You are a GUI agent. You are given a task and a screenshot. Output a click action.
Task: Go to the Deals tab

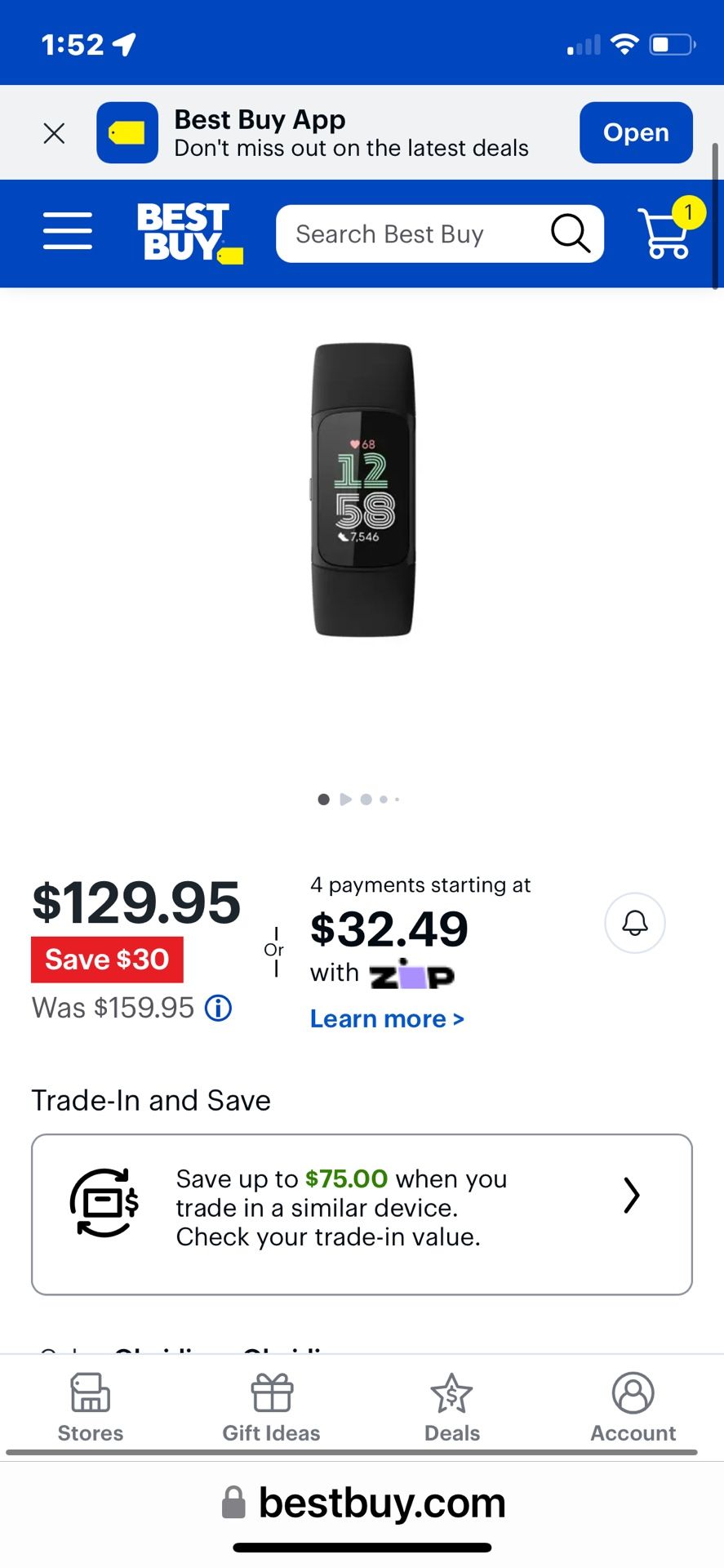pyautogui.click(x=452, y=1406)
